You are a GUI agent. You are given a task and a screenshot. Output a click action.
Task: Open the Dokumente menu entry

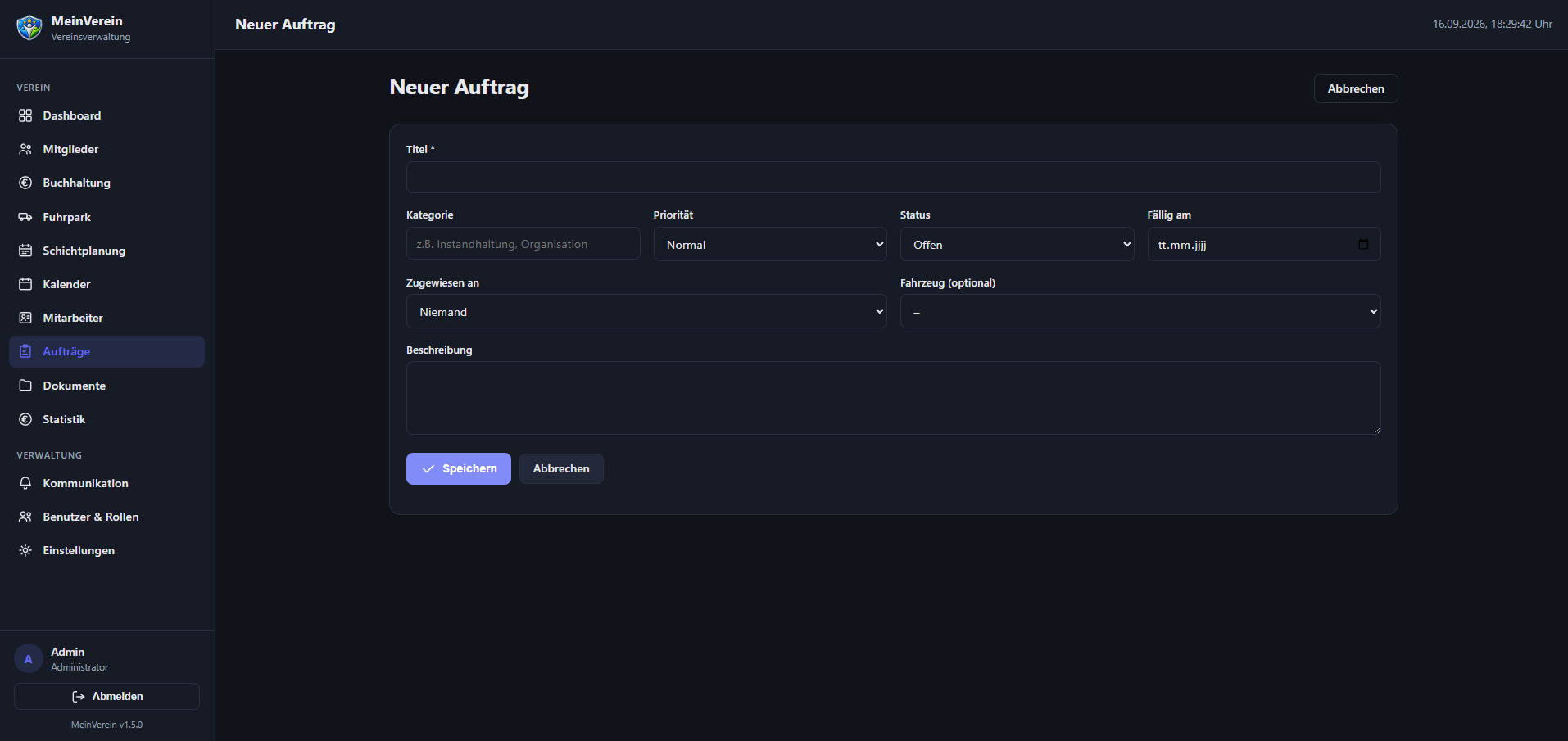click(106, 386)
